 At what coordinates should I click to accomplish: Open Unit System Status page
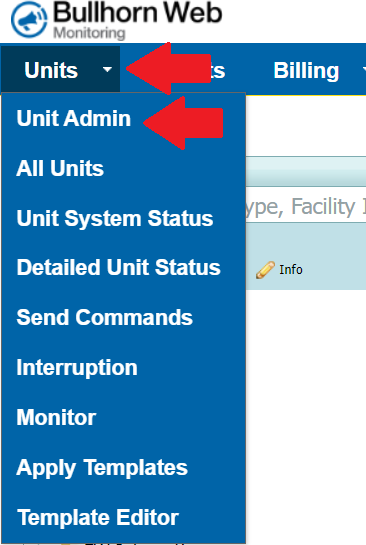tap(115, 219)
